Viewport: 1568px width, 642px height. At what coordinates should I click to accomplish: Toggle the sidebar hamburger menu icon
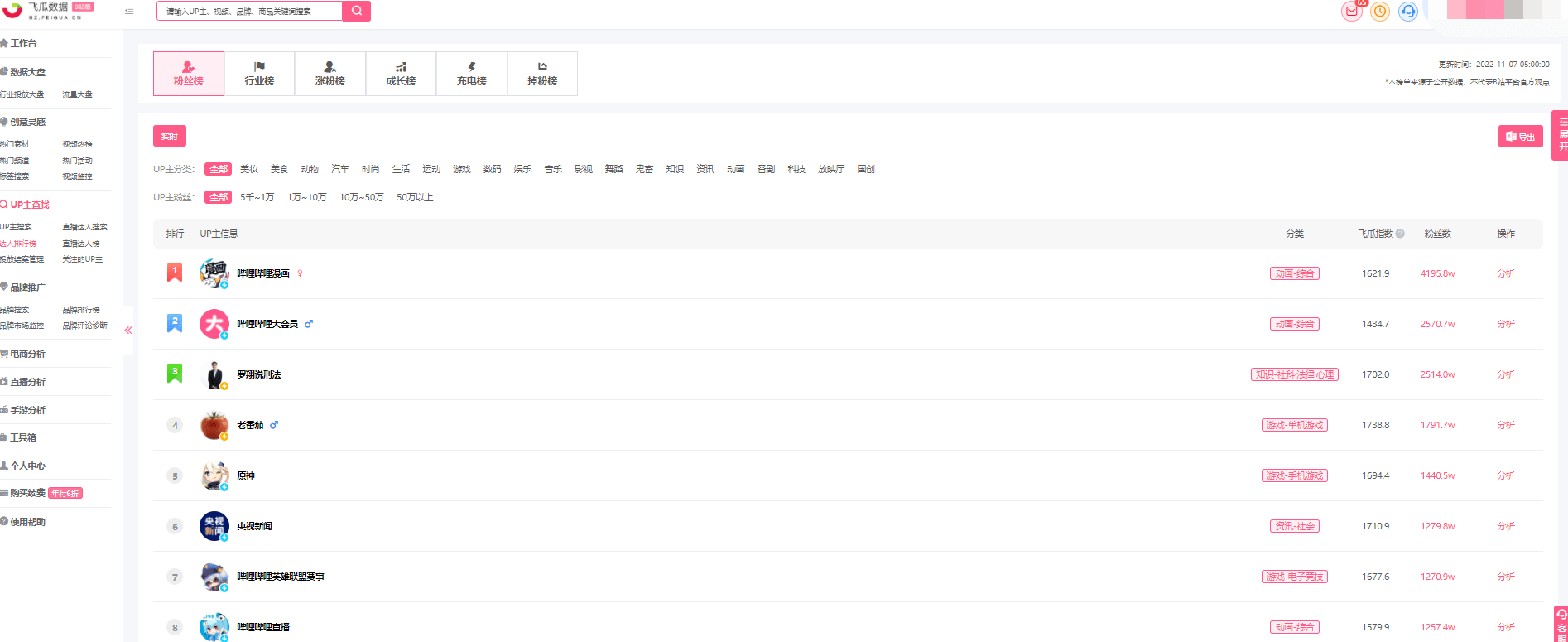coord(129,11)
